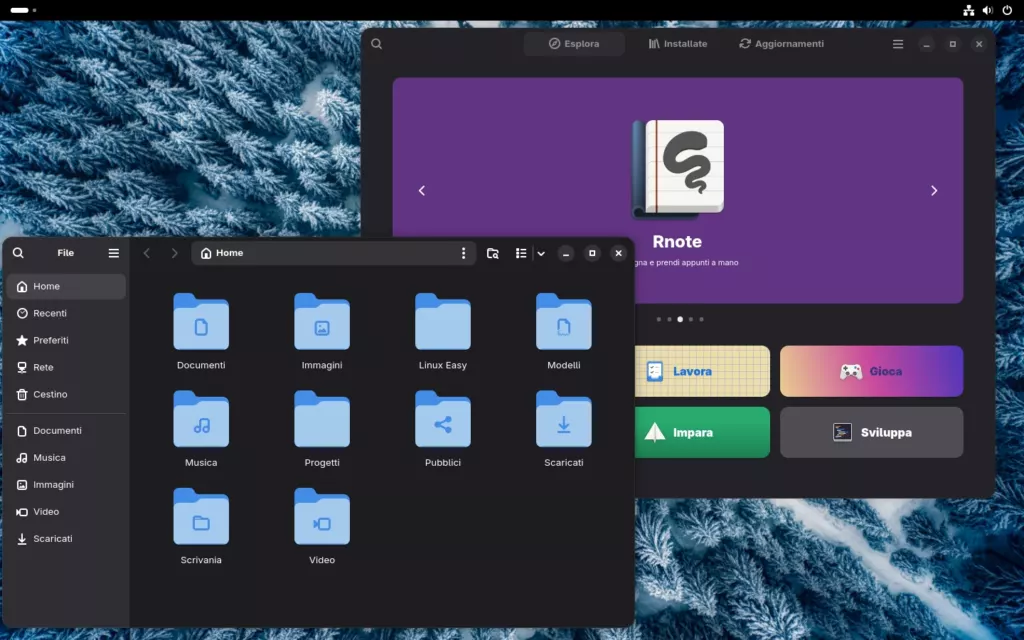Image resolution: width=1024 pixels, height=640 pixels.
Task: Jump to the last carousel page dot
Action: [x=701, y=319]
